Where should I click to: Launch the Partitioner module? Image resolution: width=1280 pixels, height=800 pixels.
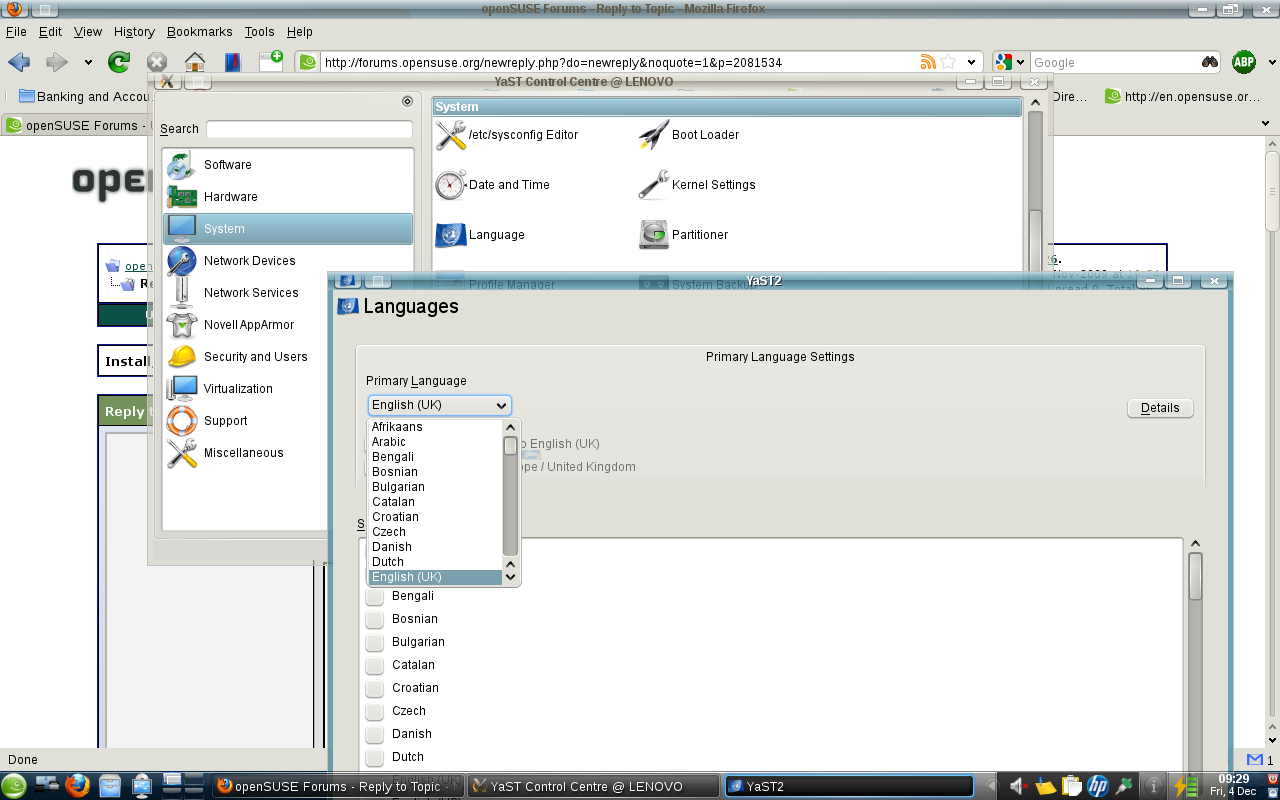coord(684,235)
